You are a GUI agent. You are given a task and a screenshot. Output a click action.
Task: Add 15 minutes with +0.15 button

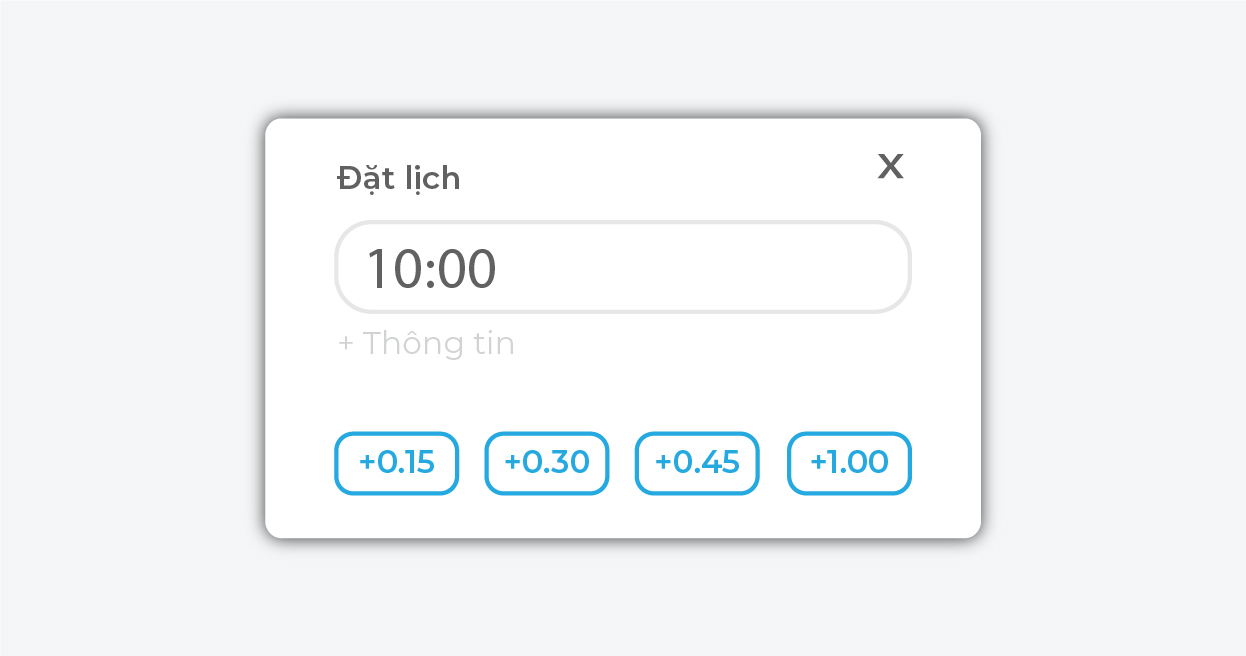click(x=396, y=463)
